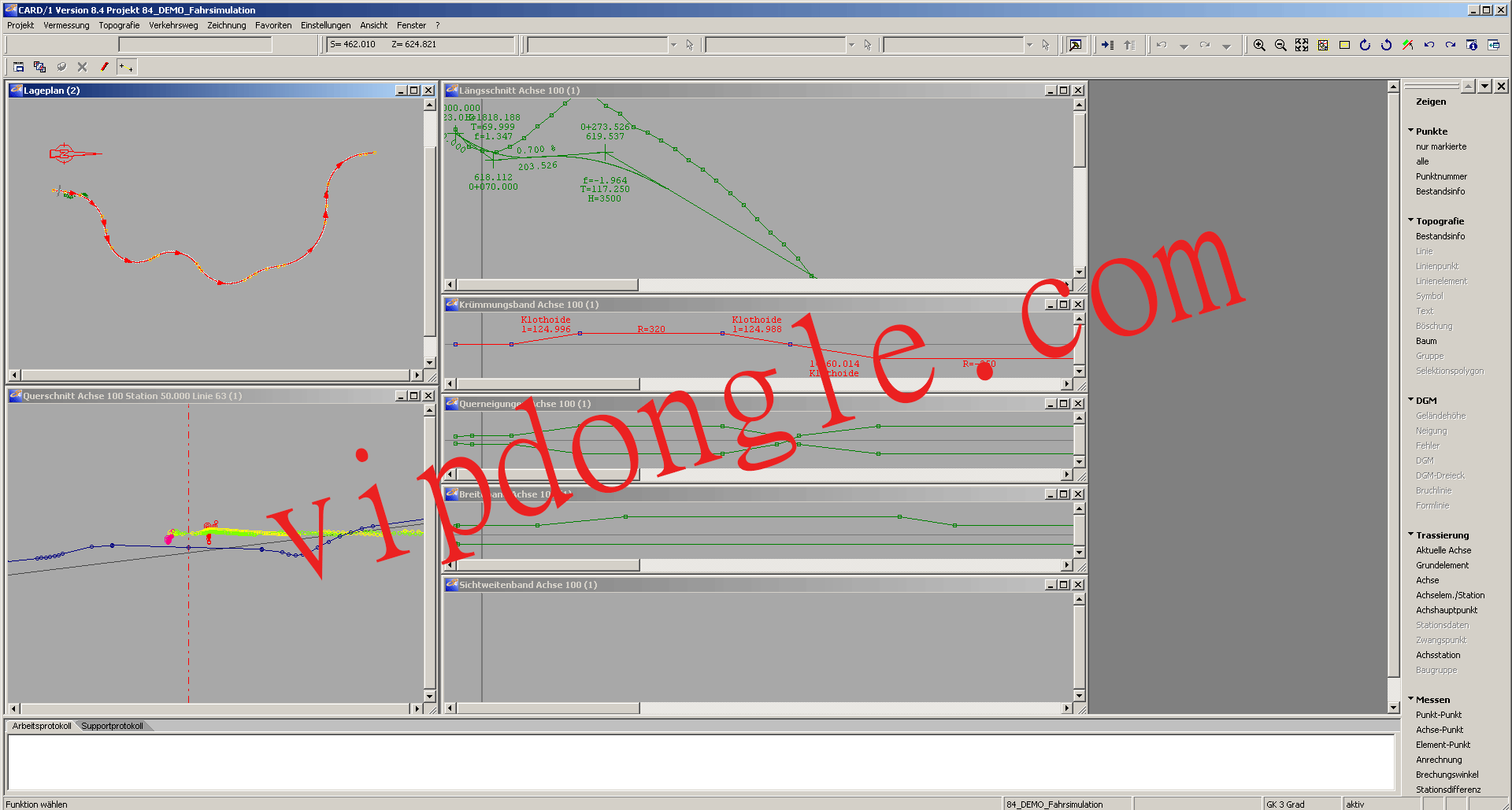Click 'Punkt-Punkt' under Messen
Screen dimensions: 1512x810
(x=1439, y=715)
